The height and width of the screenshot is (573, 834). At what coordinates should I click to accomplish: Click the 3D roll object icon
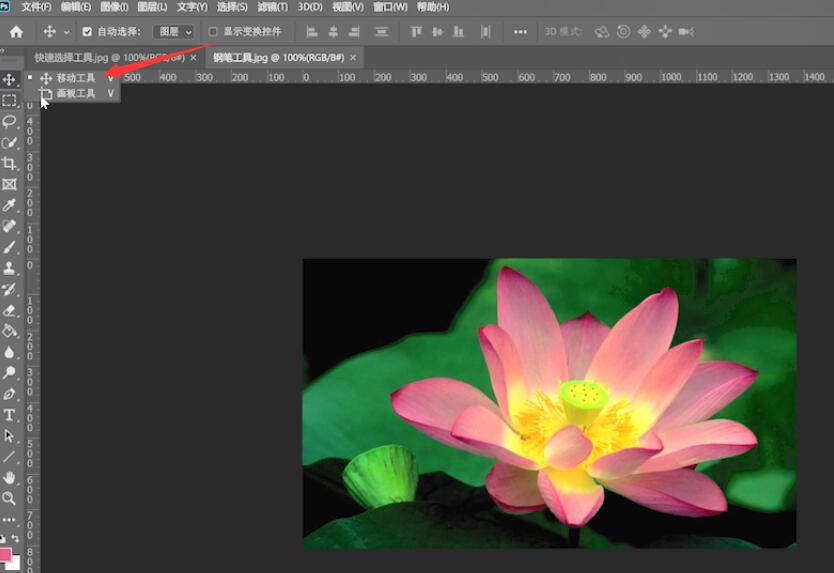click(x=623, y=32)
